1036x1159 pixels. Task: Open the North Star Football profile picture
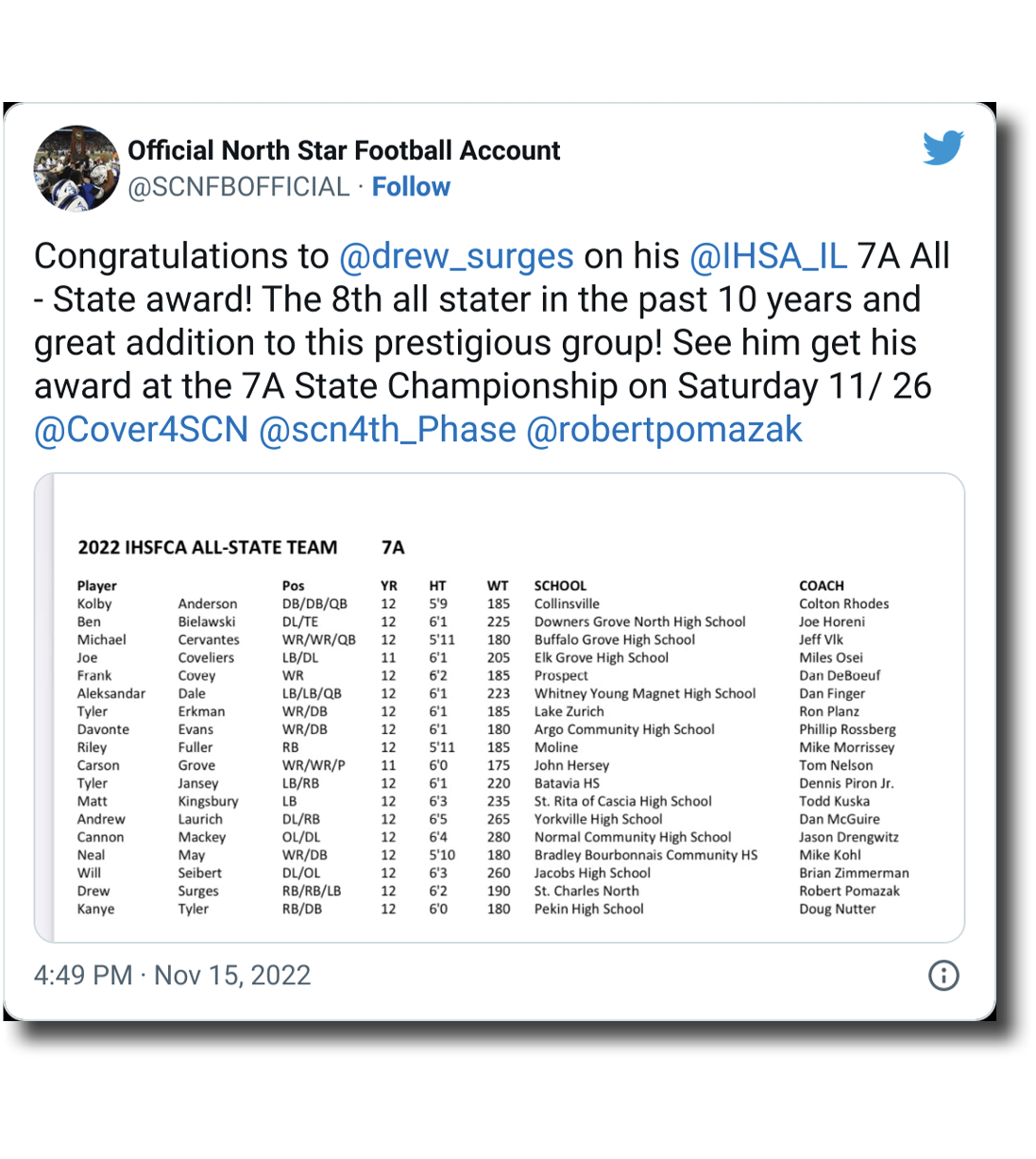tap(77, 169)
